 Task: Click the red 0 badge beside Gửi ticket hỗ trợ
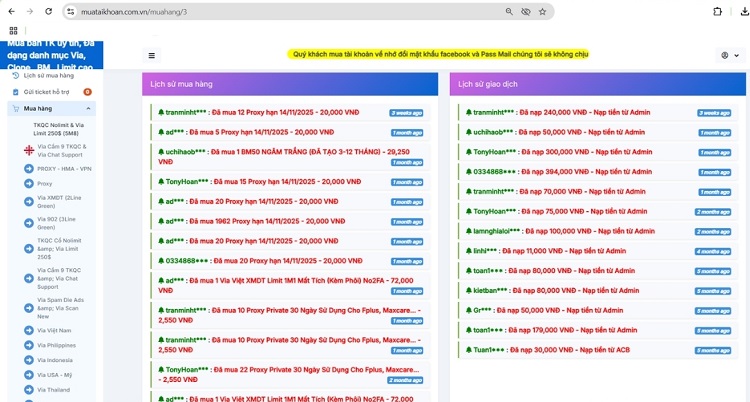(x=87, y=92)
